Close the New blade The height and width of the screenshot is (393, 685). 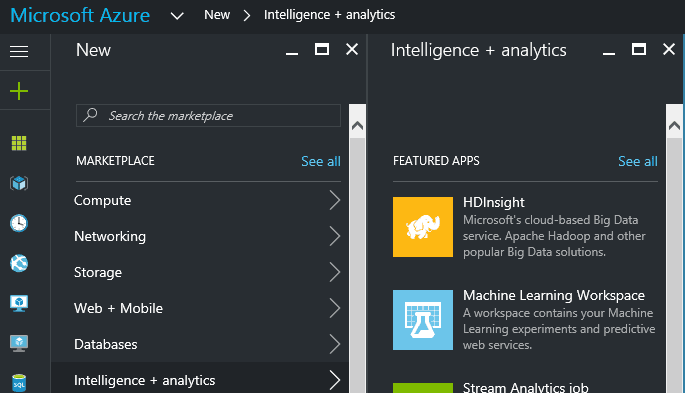(352, 49)
